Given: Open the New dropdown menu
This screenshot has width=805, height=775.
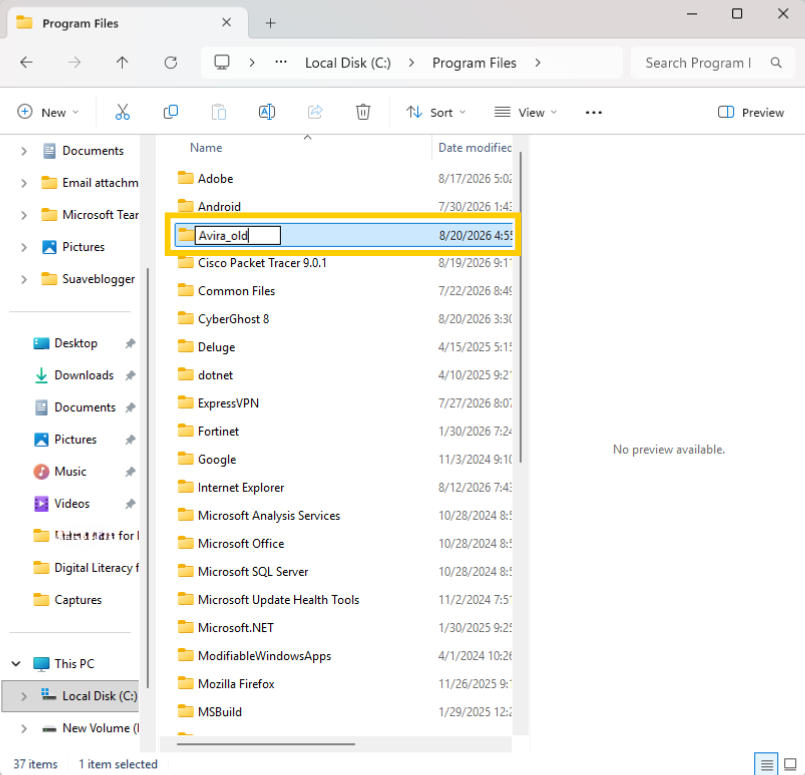Looking at the screenshot, I should [x=48, y=112].
